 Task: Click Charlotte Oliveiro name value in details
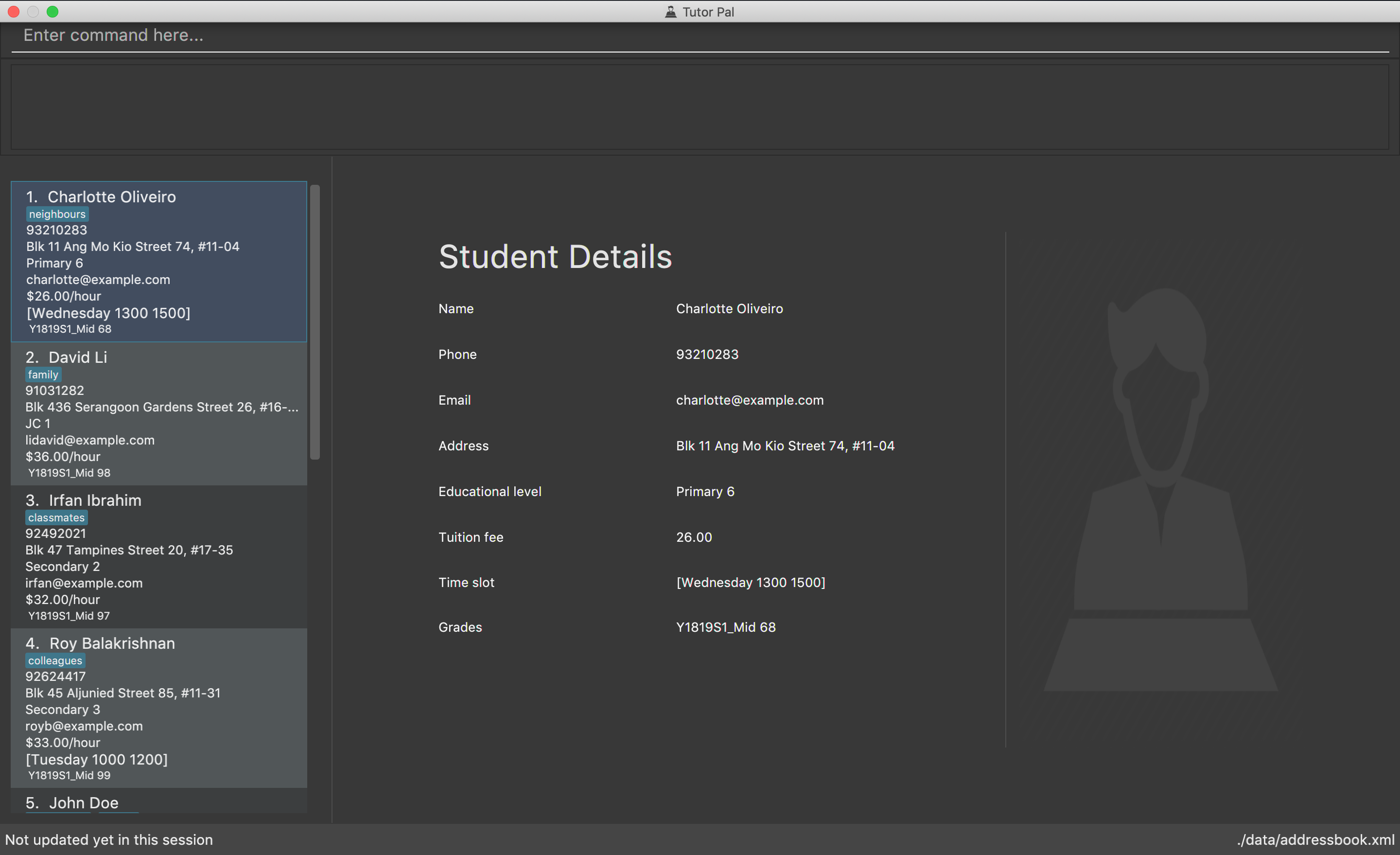730,309
